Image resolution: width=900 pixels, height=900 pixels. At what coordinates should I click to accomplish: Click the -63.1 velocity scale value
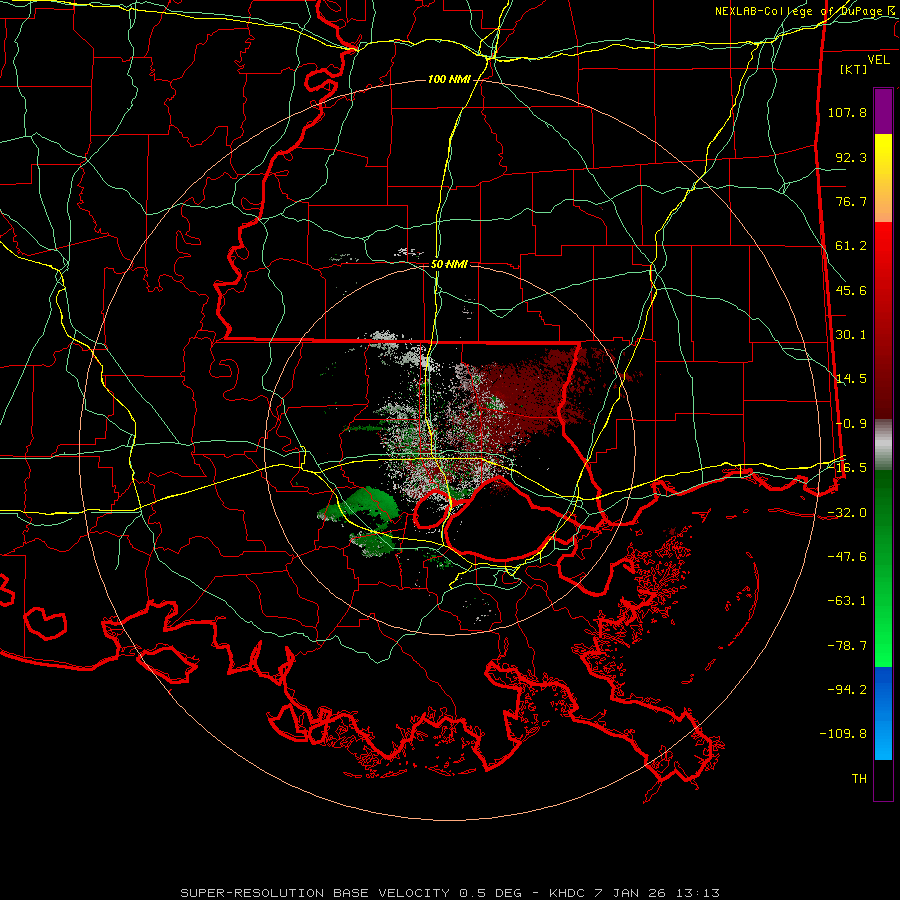coord(847,601)
